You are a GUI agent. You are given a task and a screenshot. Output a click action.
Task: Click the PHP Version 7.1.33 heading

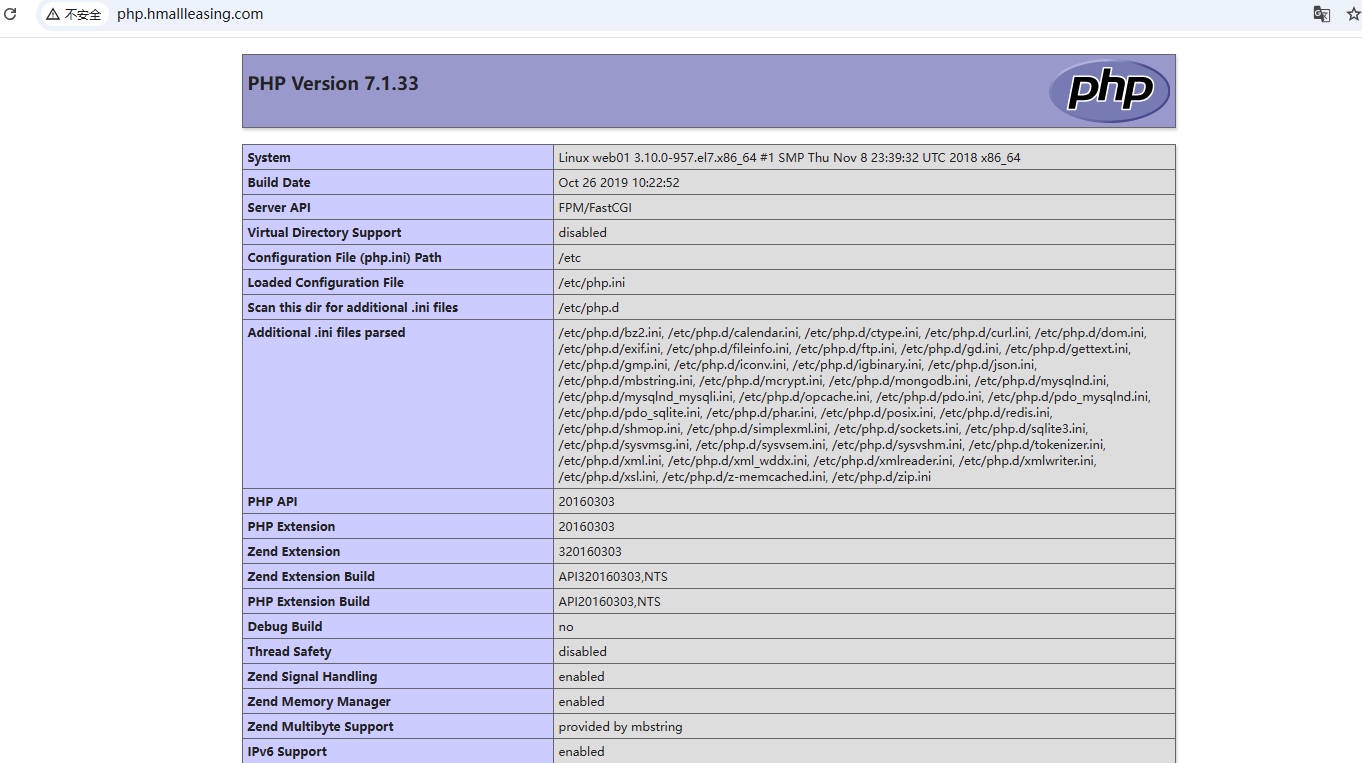point(333,84)
